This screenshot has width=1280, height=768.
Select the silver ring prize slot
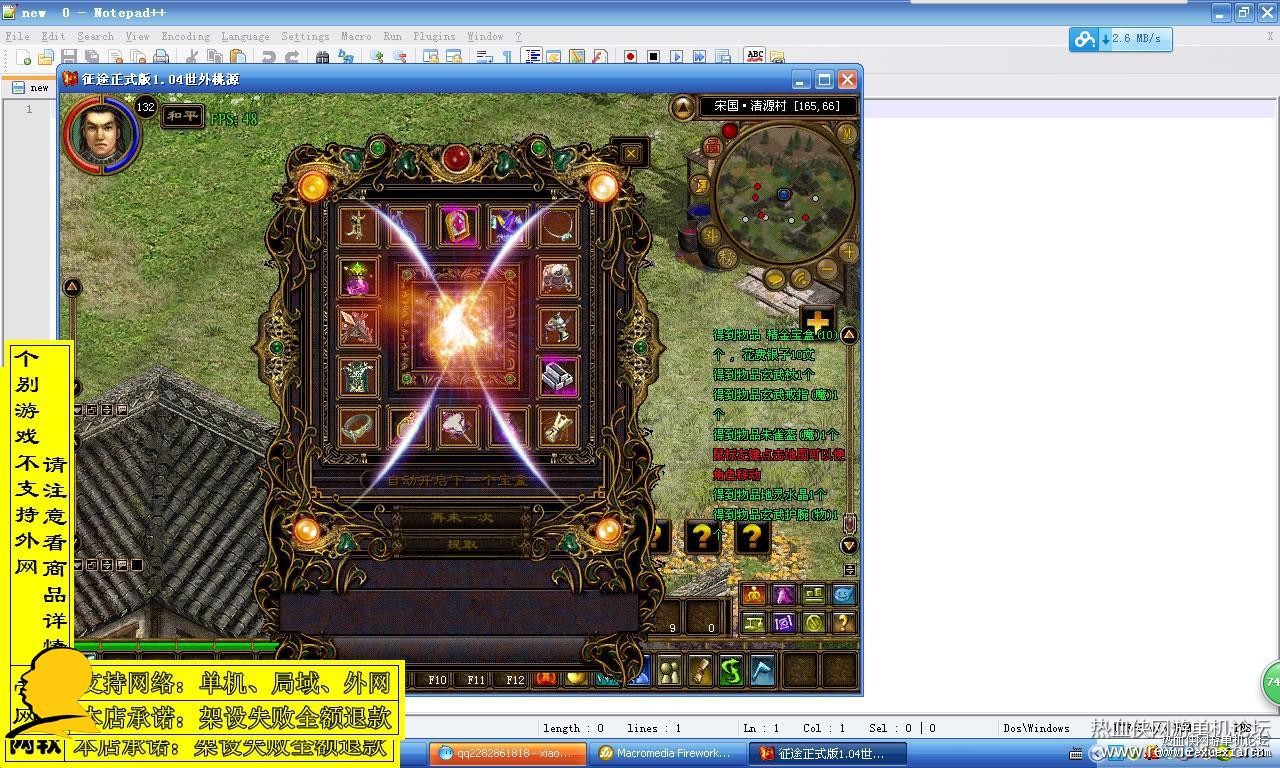pyautogui.click(x=358, y=426)
